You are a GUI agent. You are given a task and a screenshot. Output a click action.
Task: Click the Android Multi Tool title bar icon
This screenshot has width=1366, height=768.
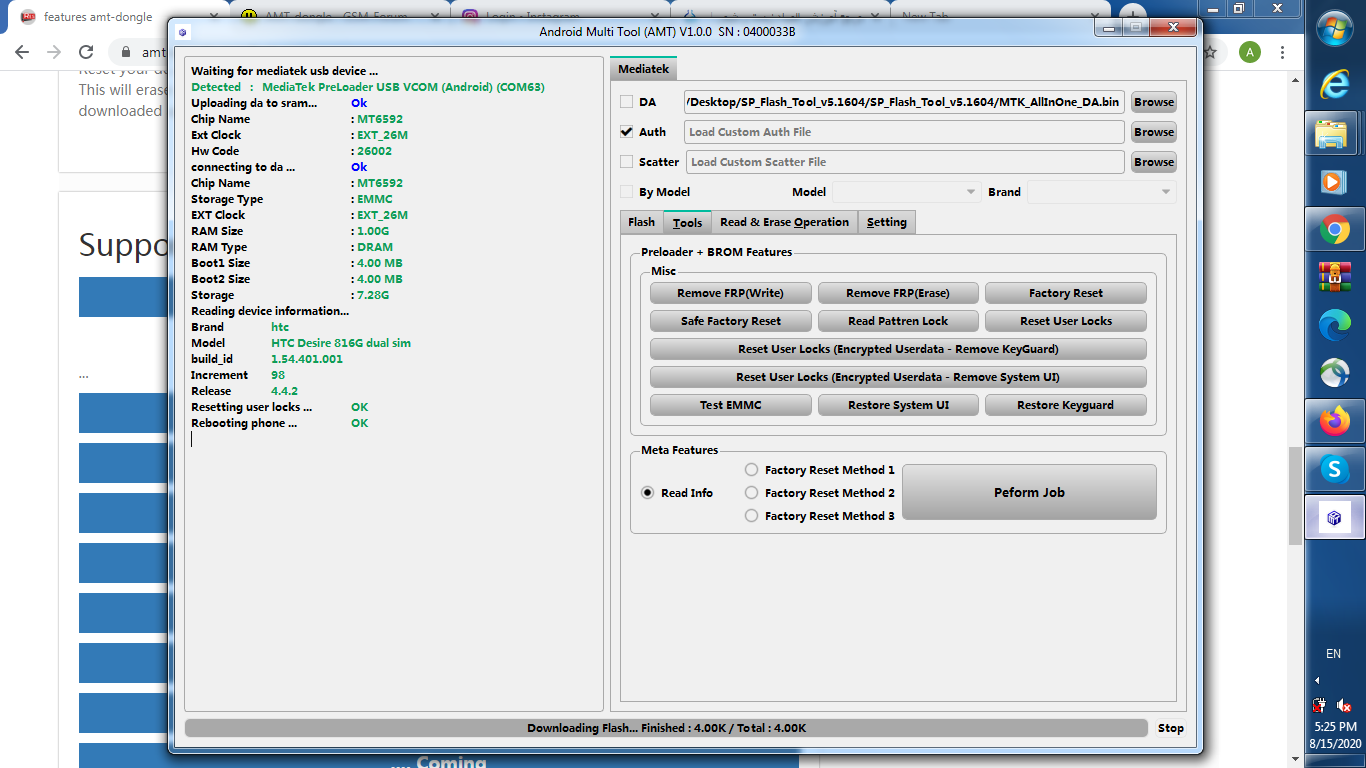183,31
